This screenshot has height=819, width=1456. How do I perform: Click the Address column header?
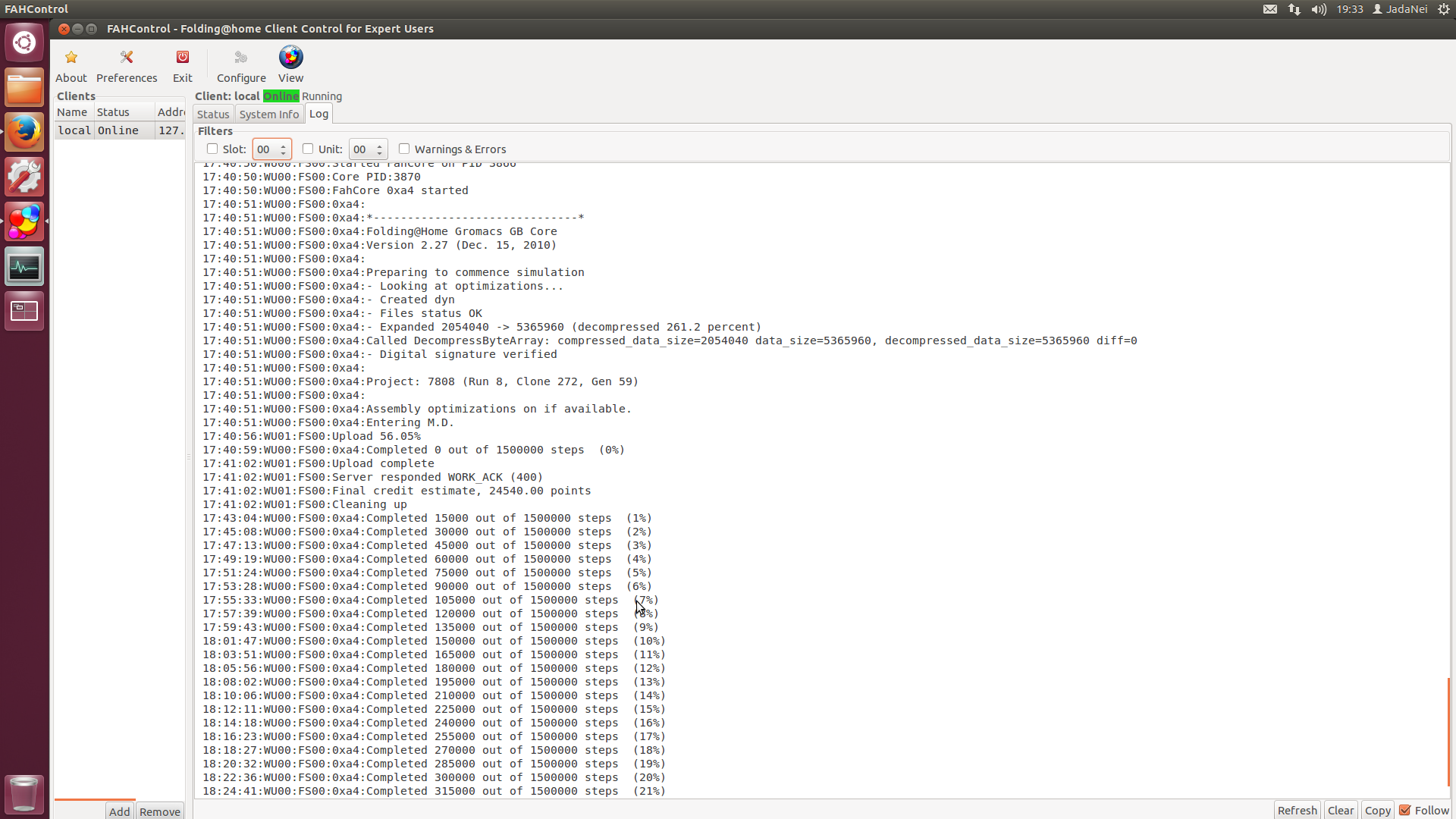click(x=171, y=111)
